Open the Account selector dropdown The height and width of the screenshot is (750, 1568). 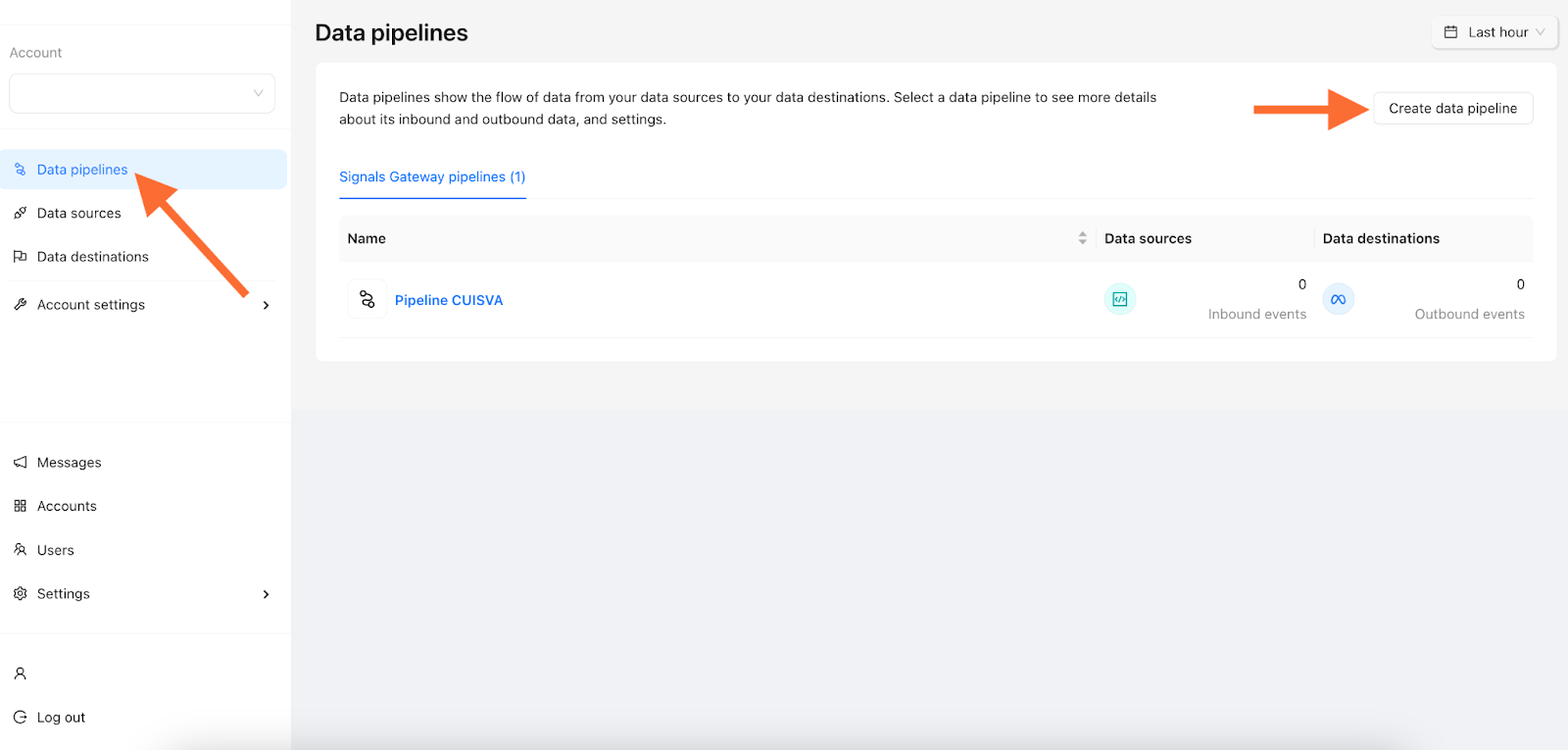coord(142,93)
